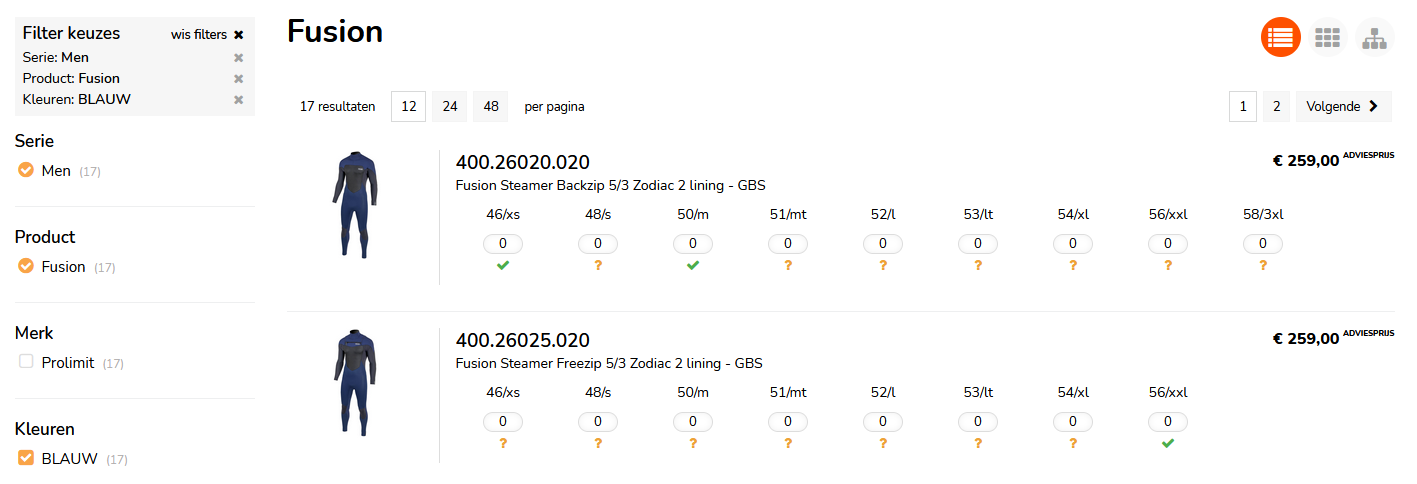Open product link 400.26025.020
The height and width of the screenshot is (484, 1417).
point(522,340)
